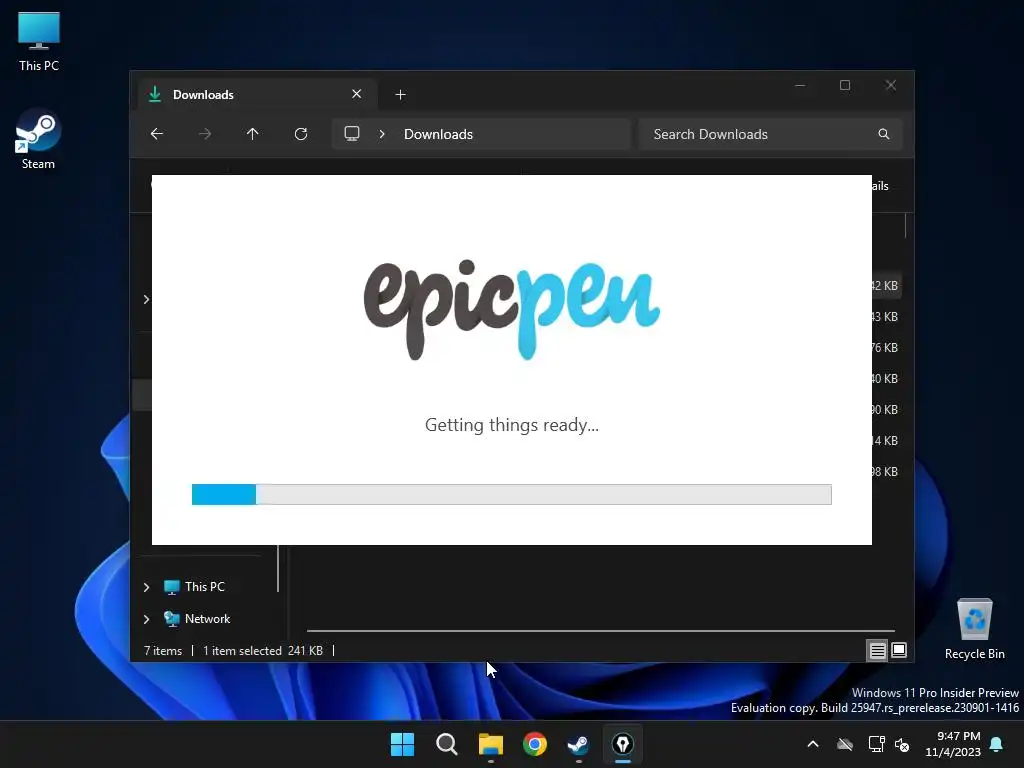Click the forward navigation arrow
The image size is (1024, 768).
tap(205, 134)
